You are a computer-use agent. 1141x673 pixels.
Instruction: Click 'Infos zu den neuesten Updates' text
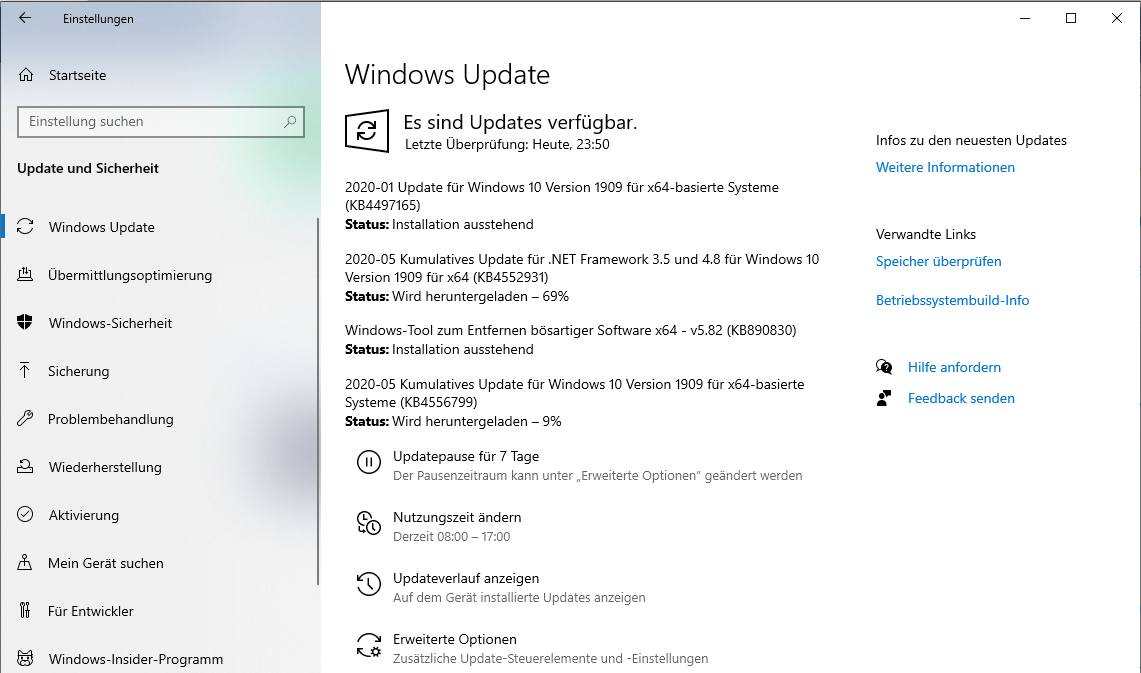tap(971, 140)
